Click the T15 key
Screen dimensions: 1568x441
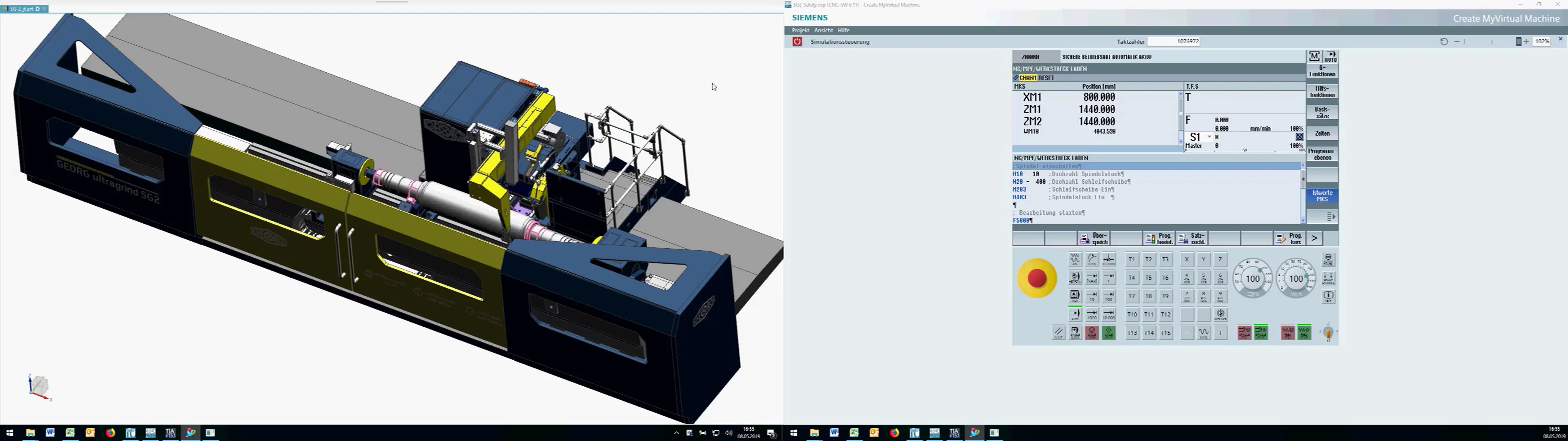pos(1166,333)
